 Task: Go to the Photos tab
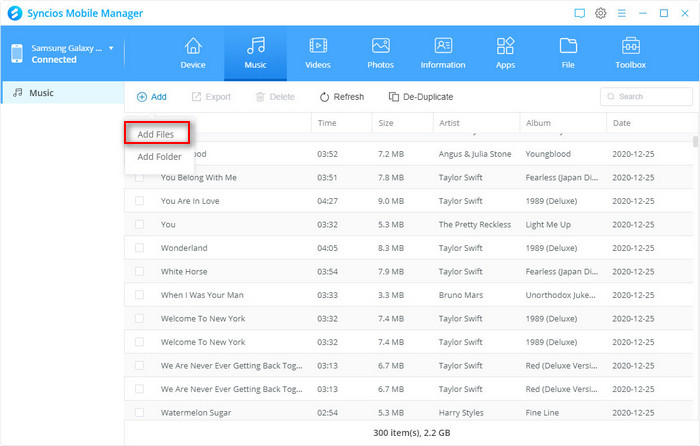point(380,53)
